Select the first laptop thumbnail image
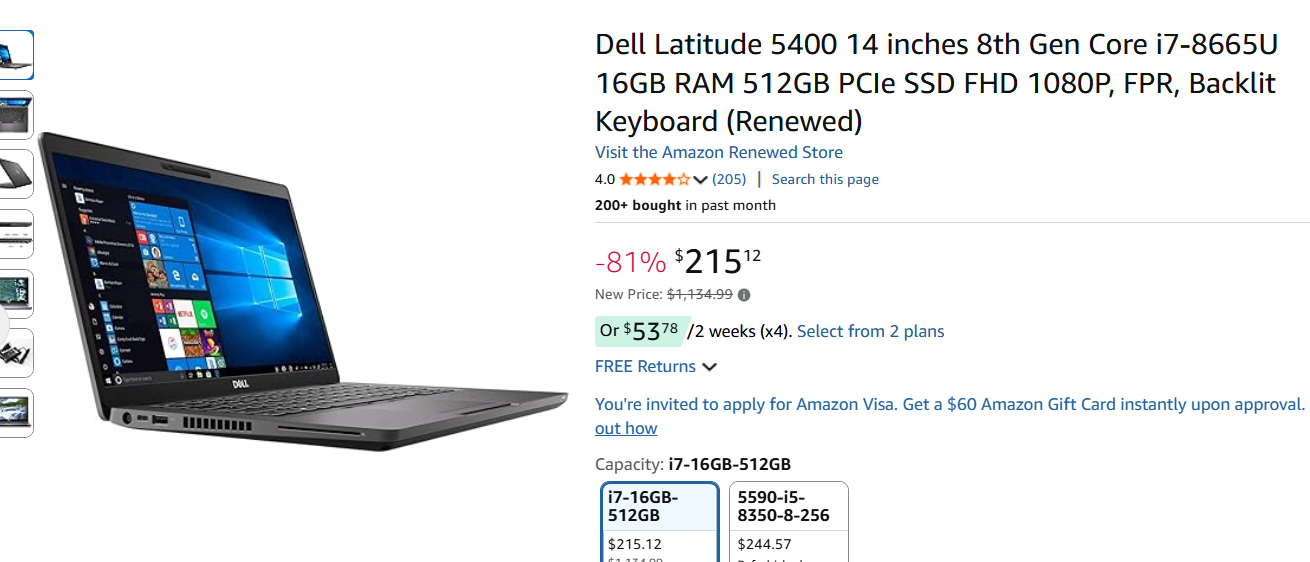 (16, 55)
